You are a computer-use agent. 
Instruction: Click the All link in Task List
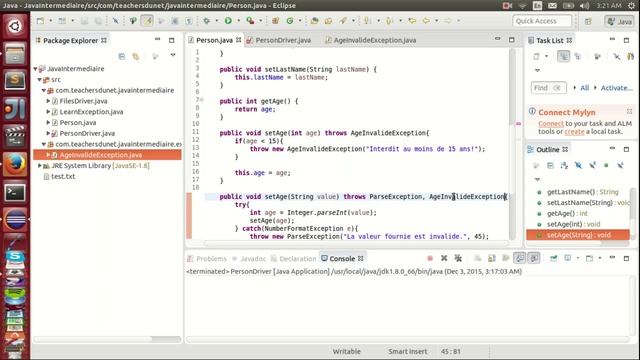click(x=584, y=88)
